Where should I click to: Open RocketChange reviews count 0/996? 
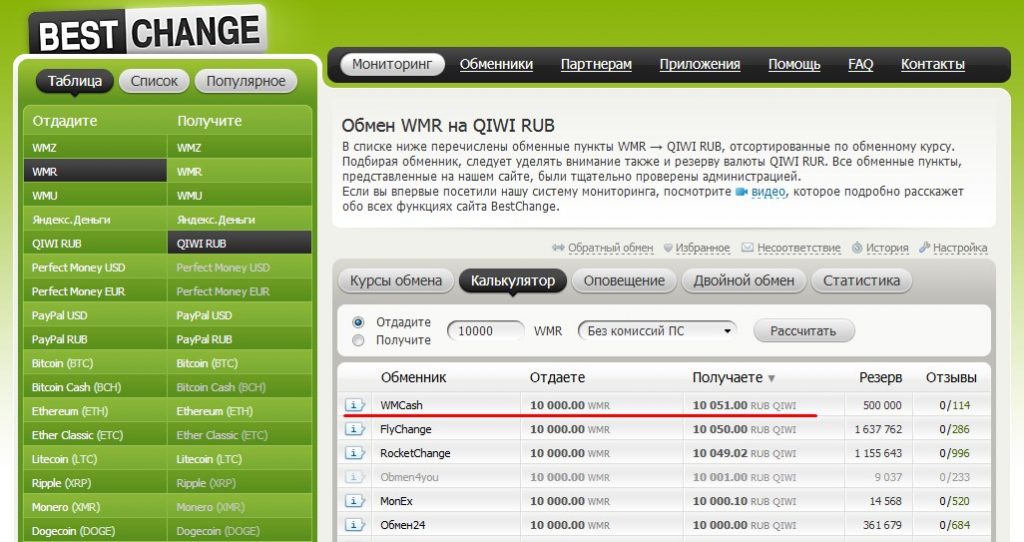954,453
